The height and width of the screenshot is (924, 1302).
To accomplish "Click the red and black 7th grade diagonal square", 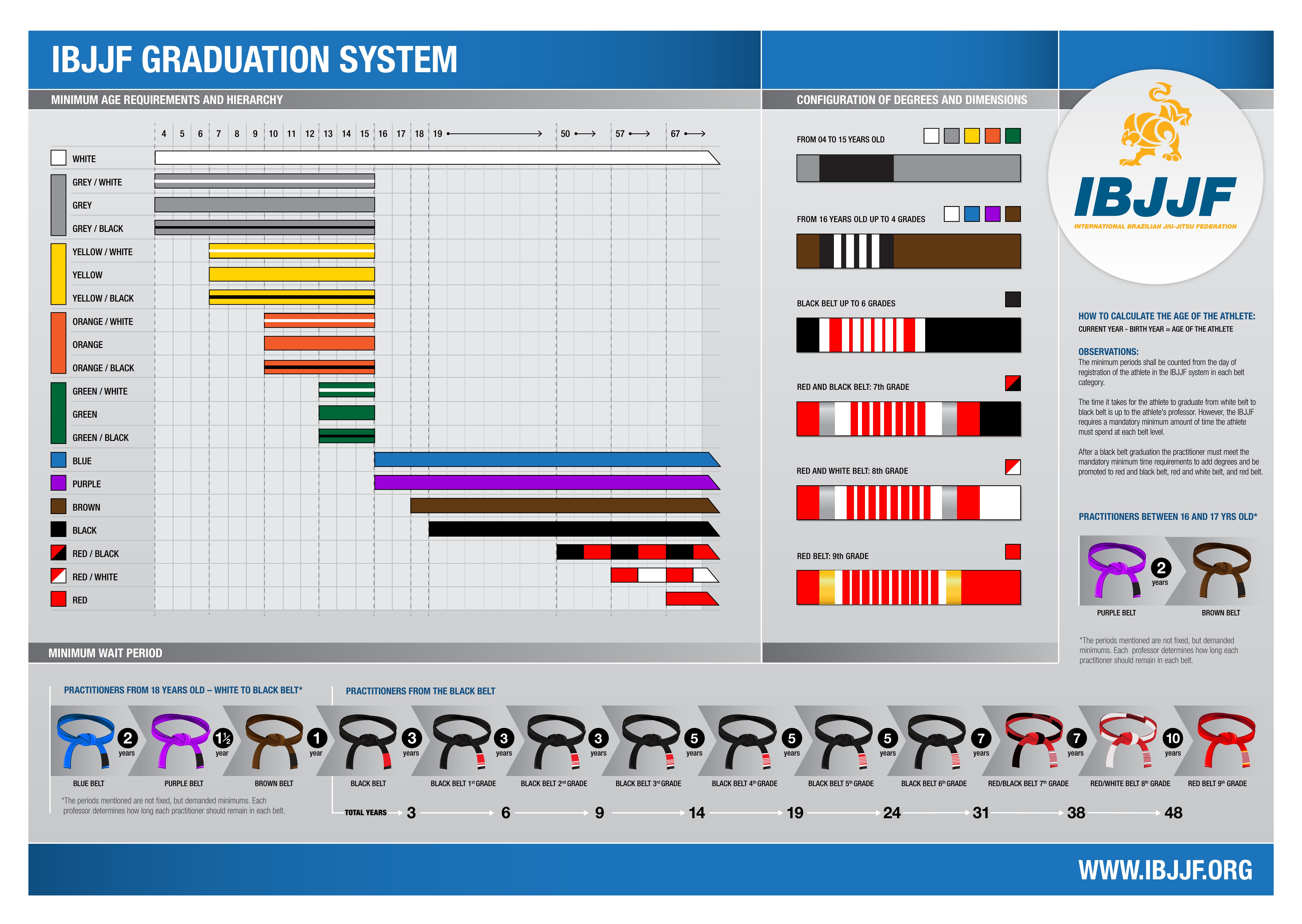I will [1012, 384].
